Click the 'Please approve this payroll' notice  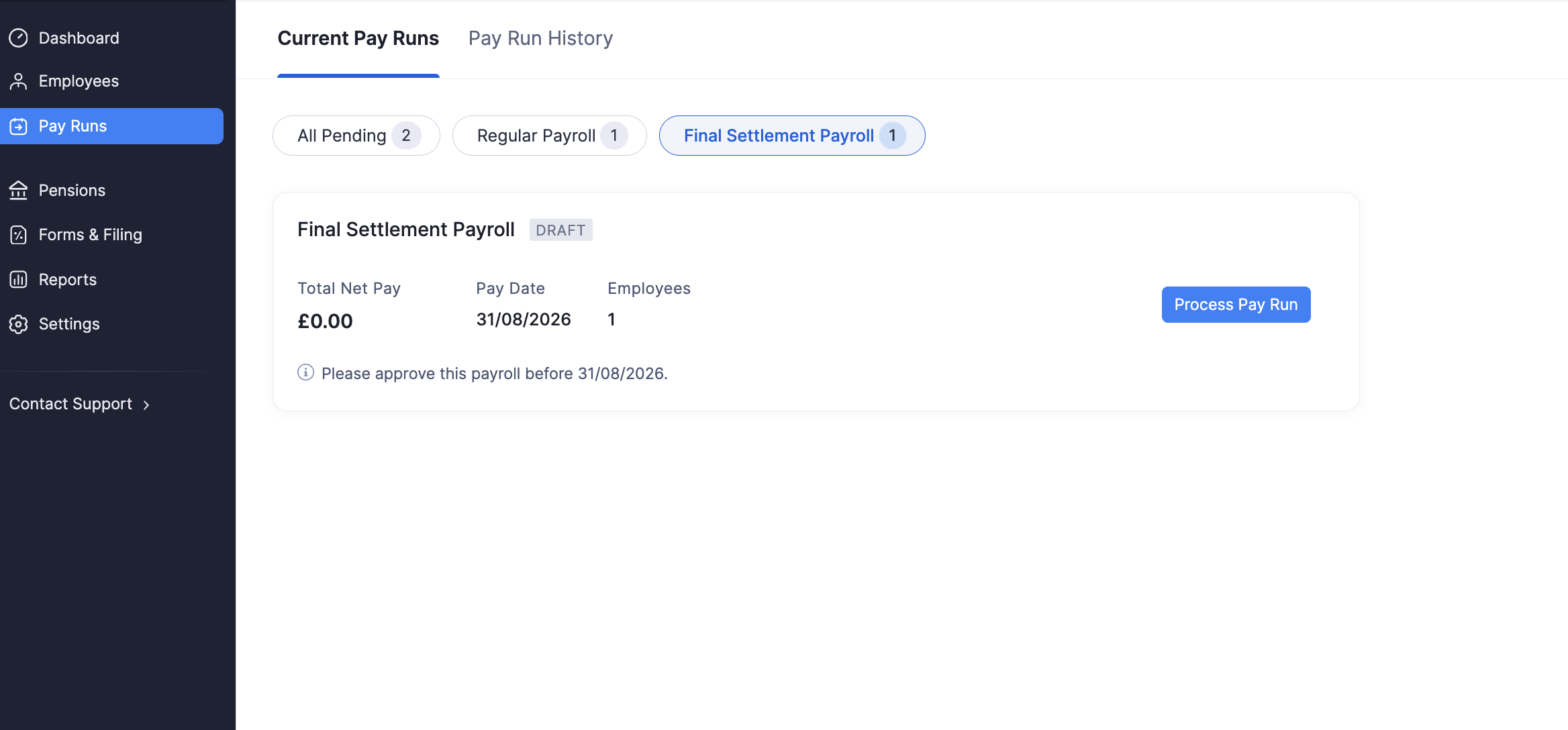click(495, 374)
